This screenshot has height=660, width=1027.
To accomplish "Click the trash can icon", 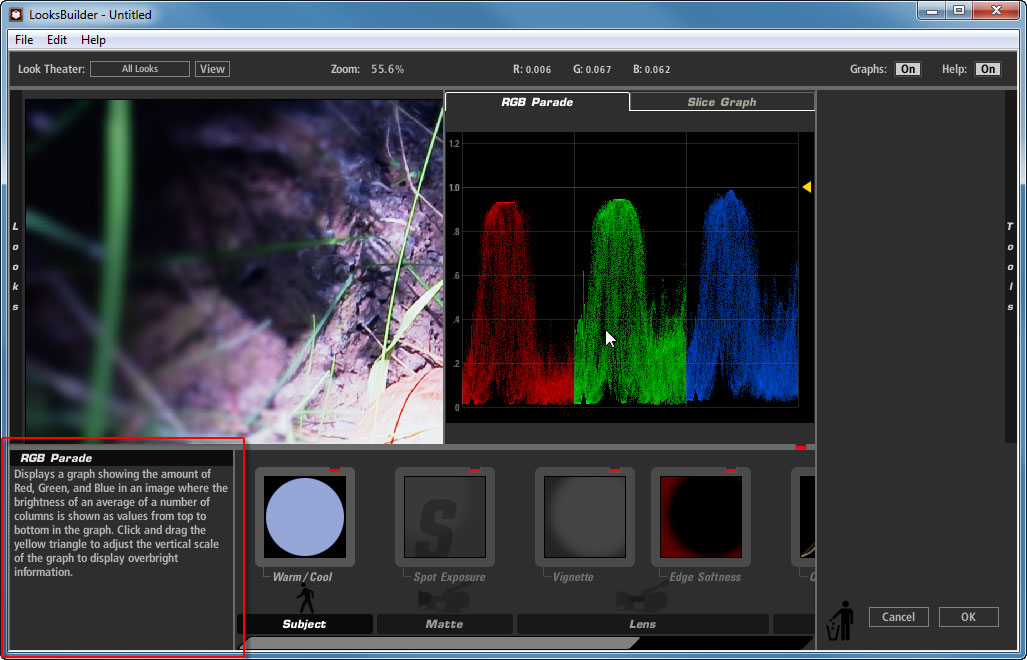I will tap(842, 620).
